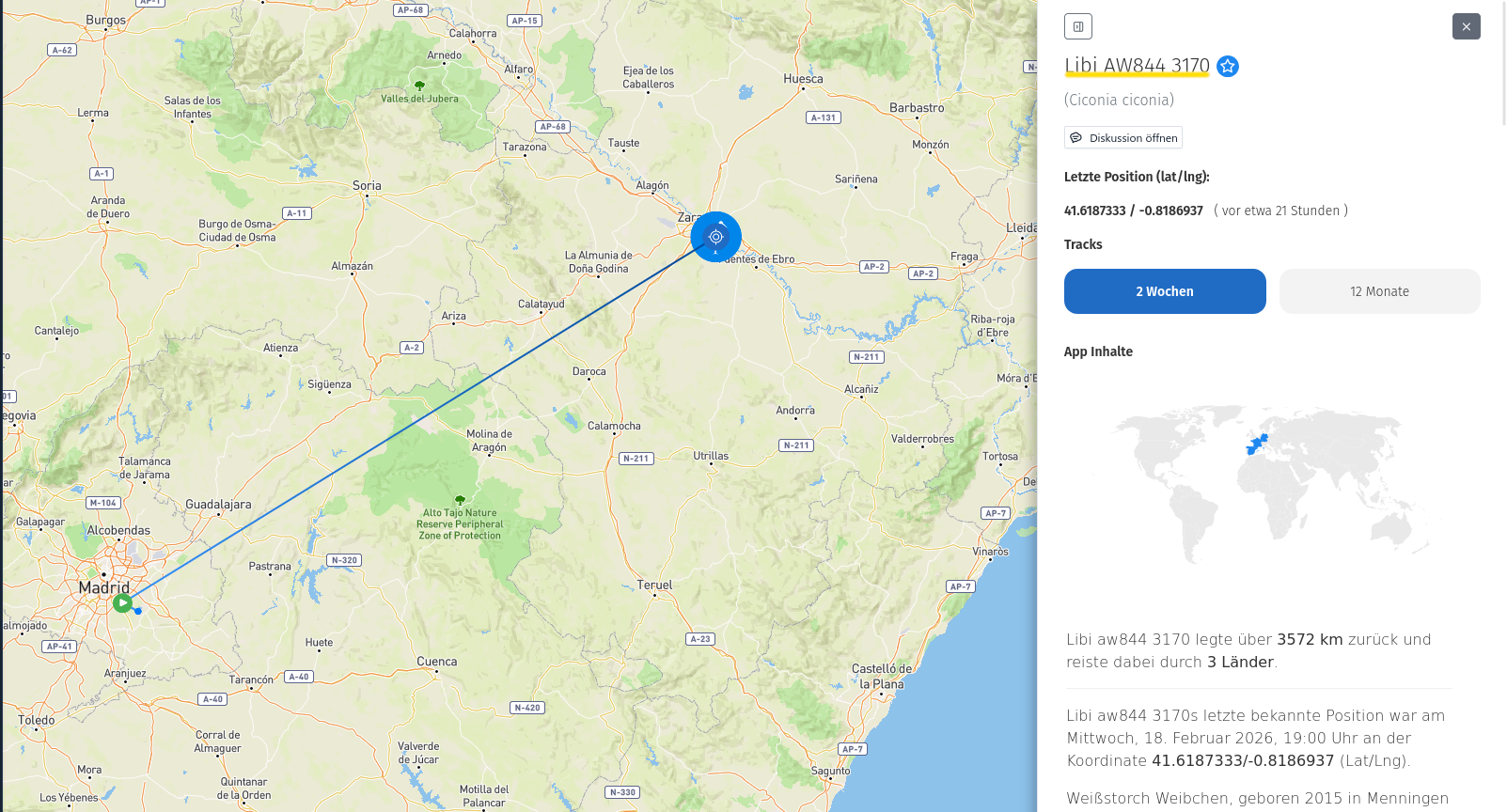The width and height of the screenshot is (1507, 812).
Task: Close the Libi AW844 3170 details panel
Action: (x=1466, y=26)
